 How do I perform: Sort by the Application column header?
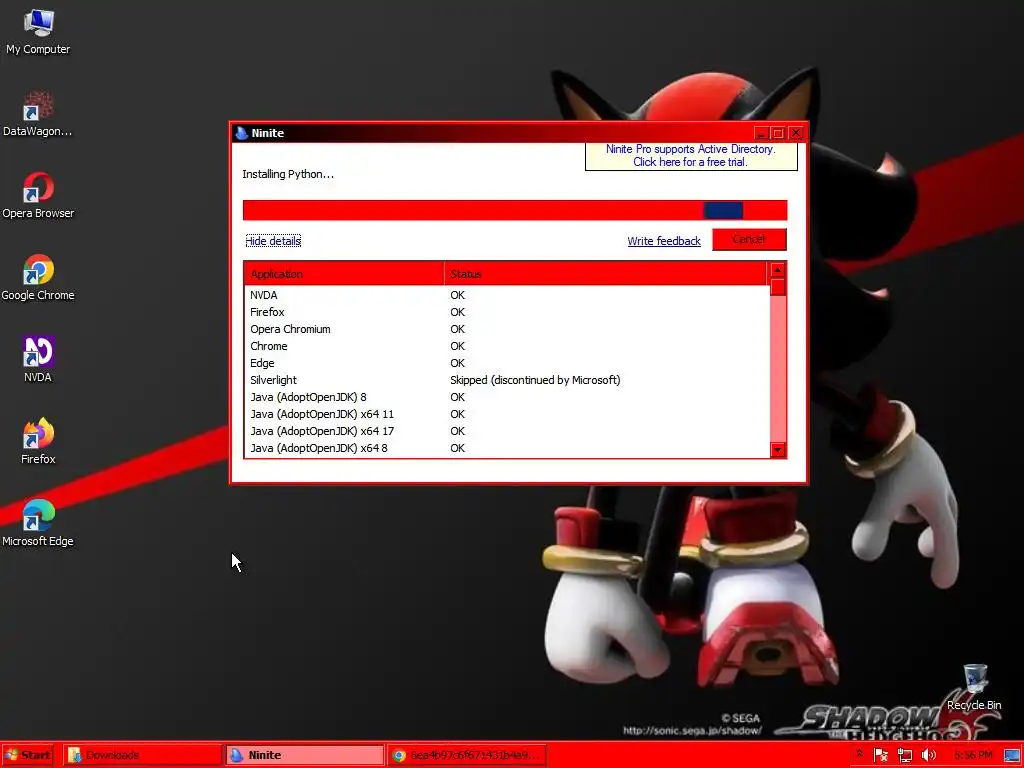pos(344,274)
